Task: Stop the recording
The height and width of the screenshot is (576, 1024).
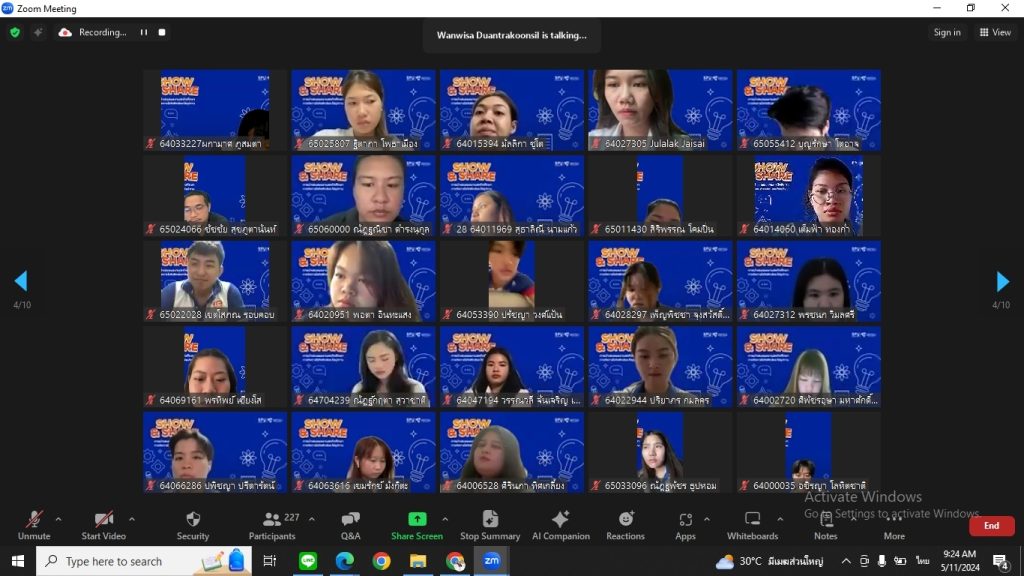Action: pos(162,32)
